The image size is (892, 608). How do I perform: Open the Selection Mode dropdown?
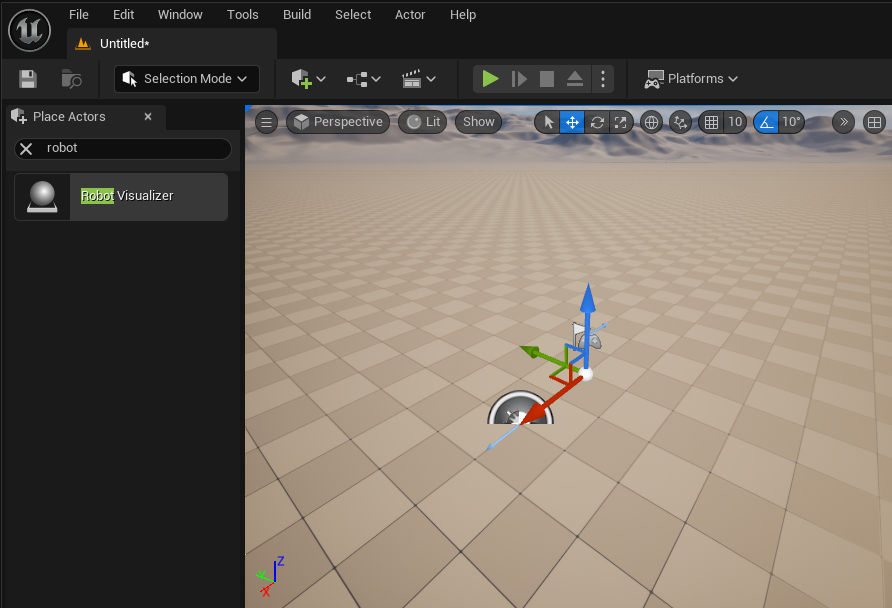pyautogui.click(x=187, y=78)
